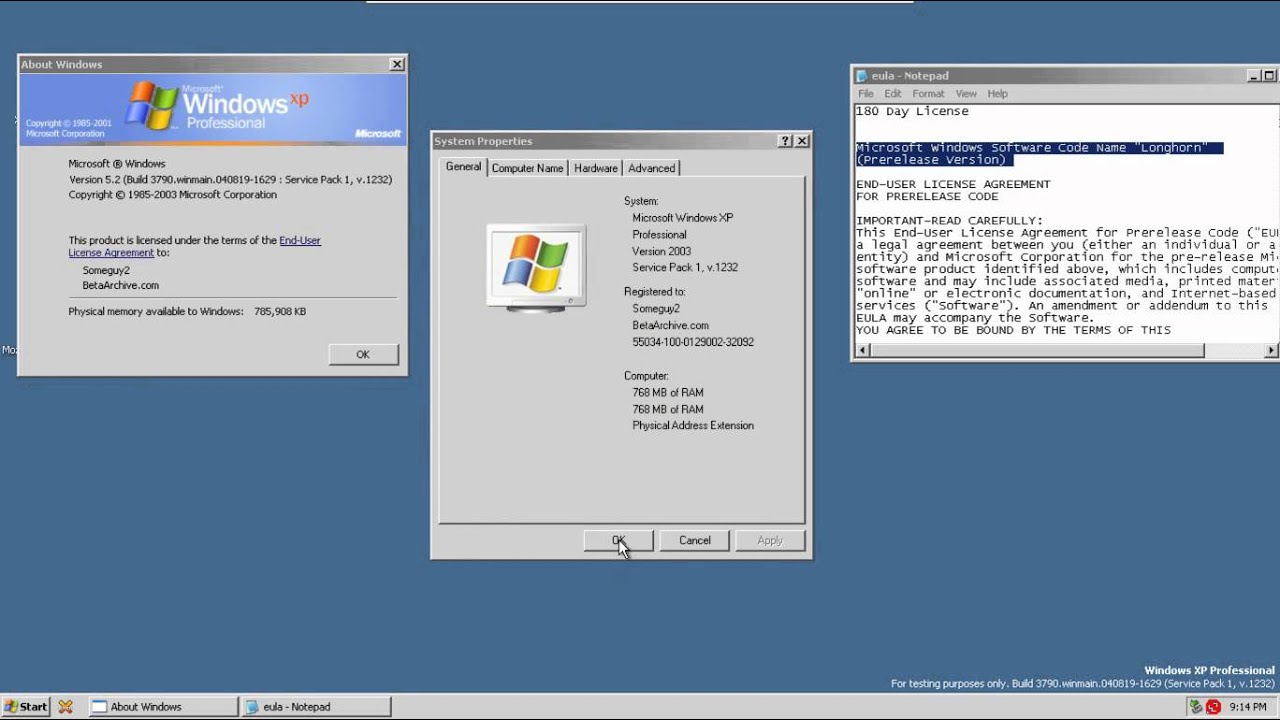Click OK in the About Windows dialog

(x=363, y=354)
